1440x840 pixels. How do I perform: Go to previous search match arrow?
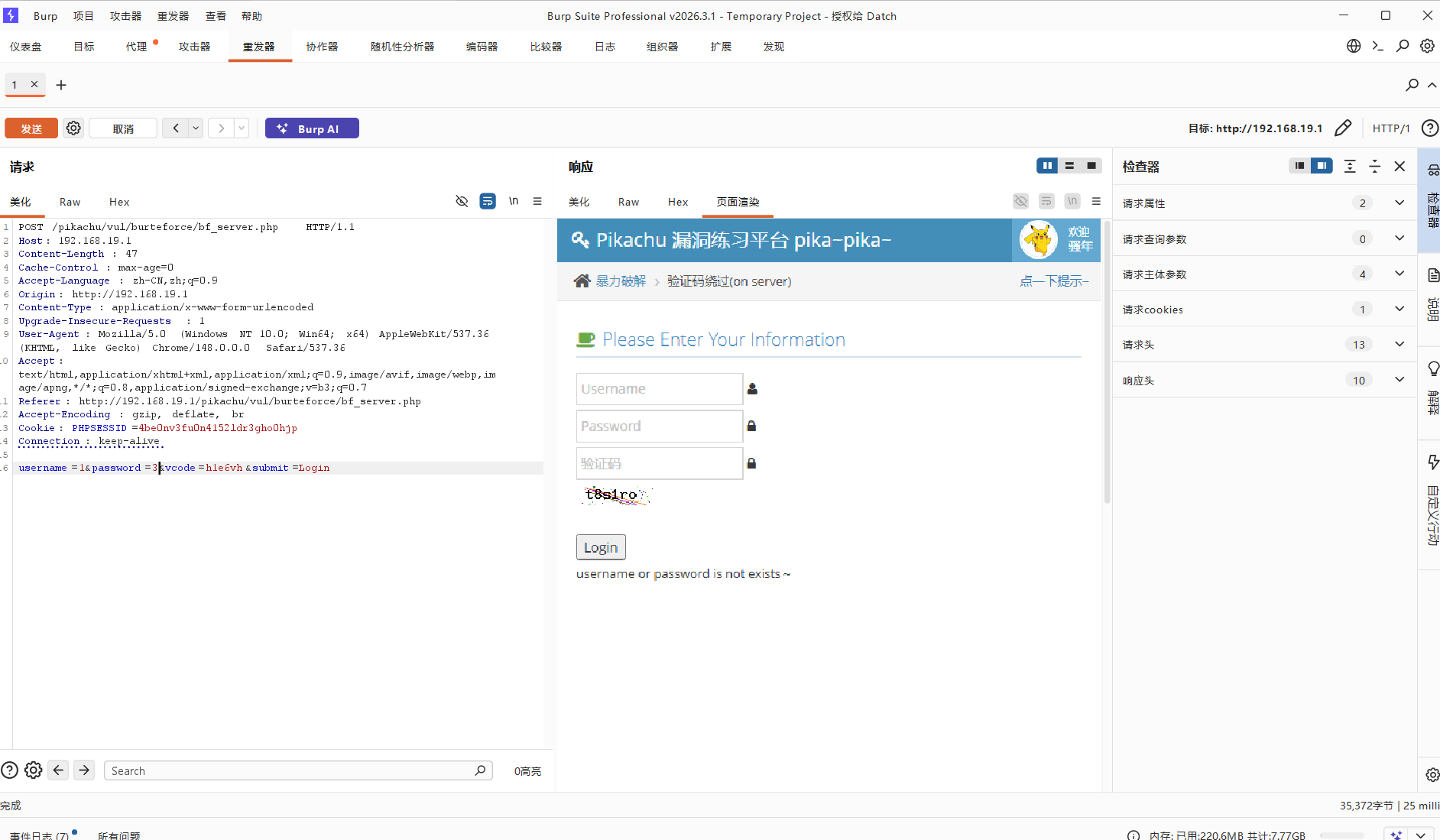[x=58, y=770]
